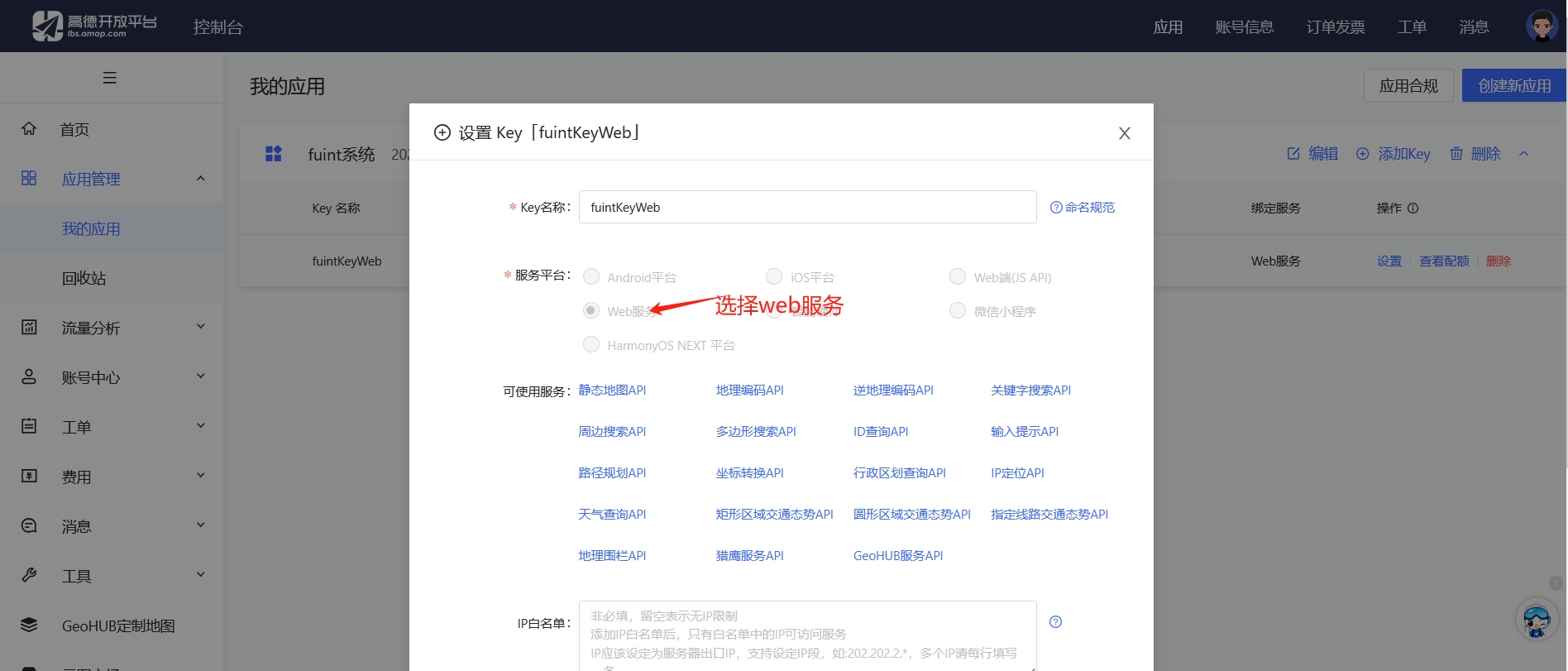Collapse the fuint系统 application panel

1523,154
